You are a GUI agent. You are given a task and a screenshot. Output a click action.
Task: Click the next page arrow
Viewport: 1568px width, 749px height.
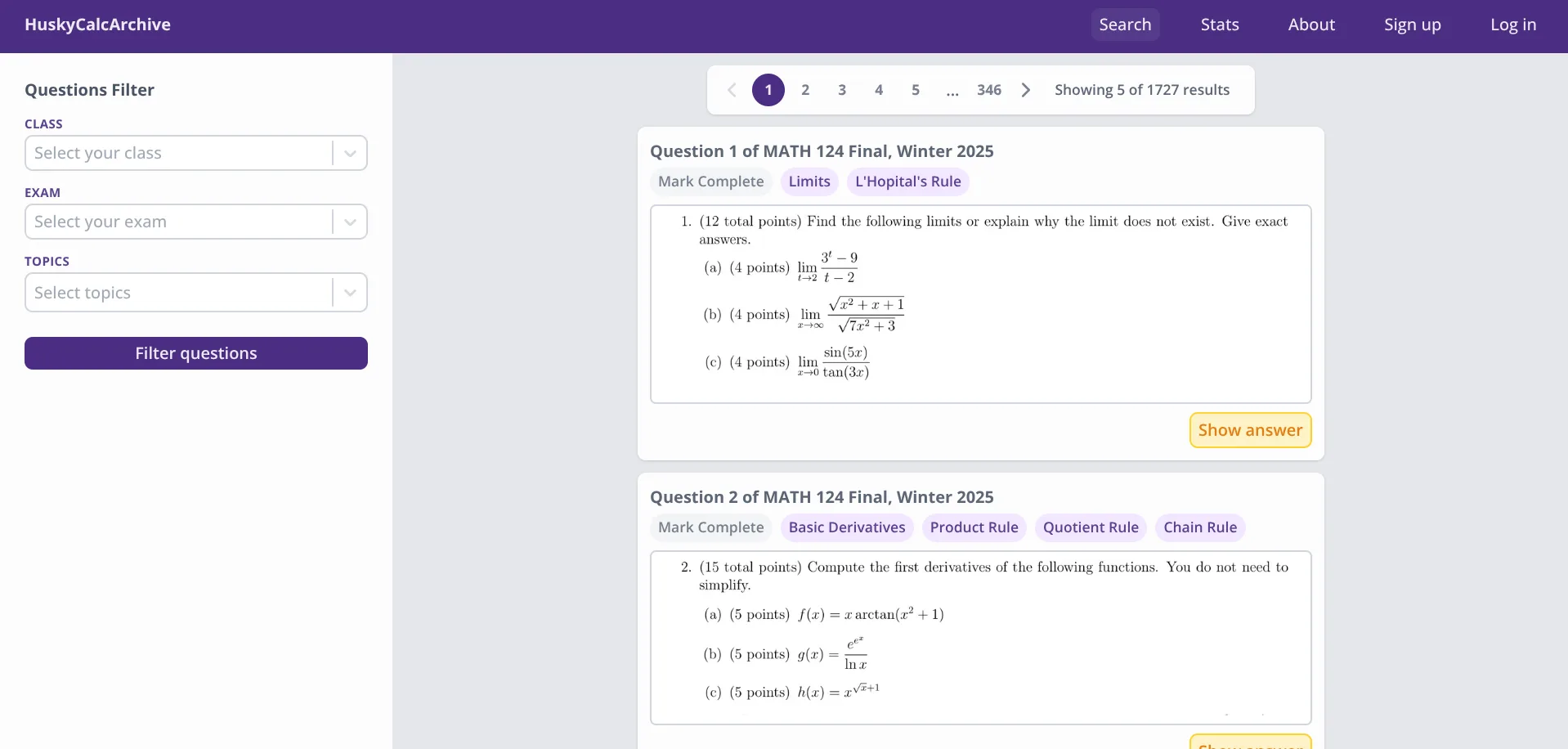pyautogui.click(x=1026, y=90)
